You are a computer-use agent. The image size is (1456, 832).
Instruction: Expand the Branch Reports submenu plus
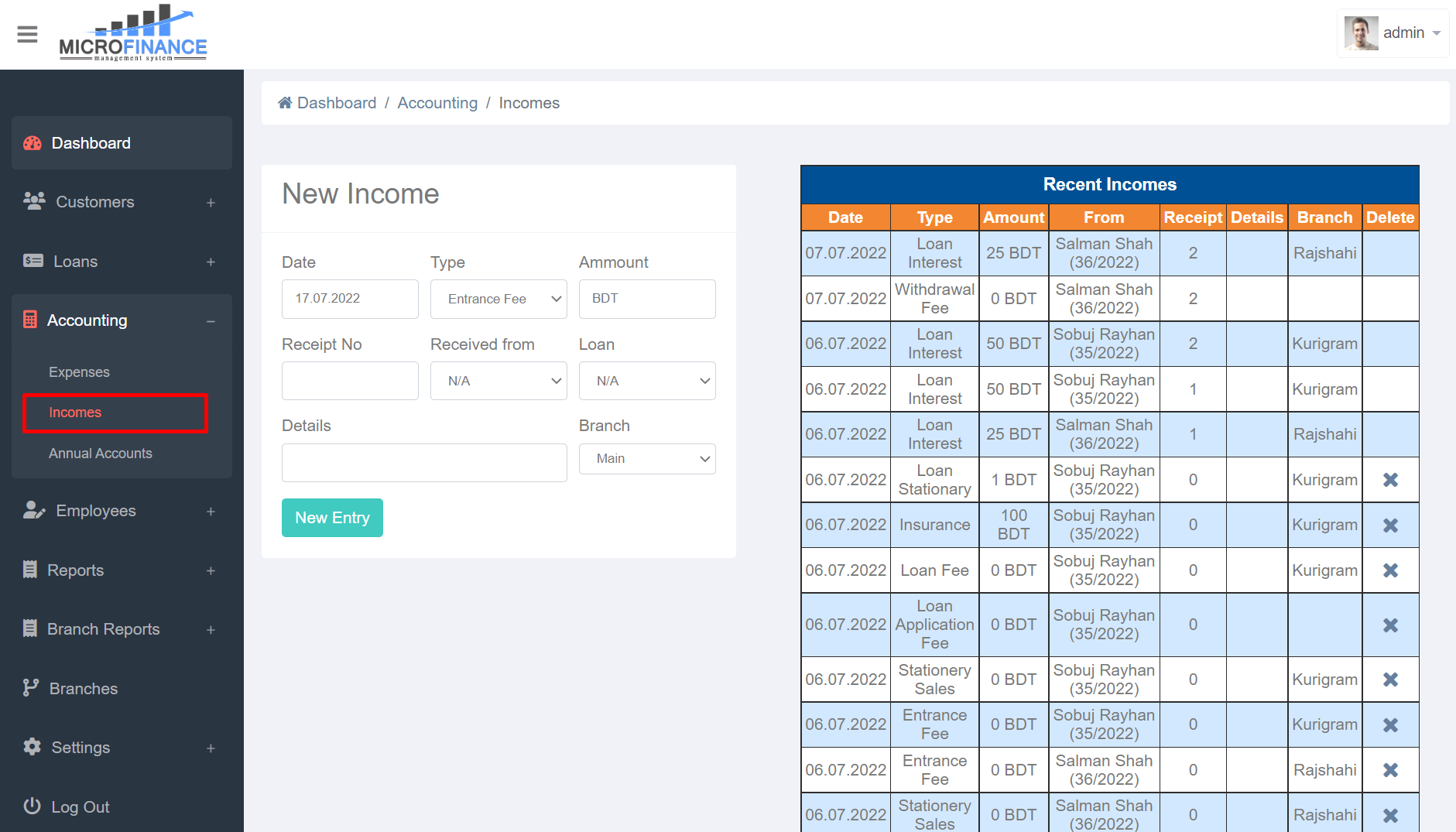tap(211, 630)
